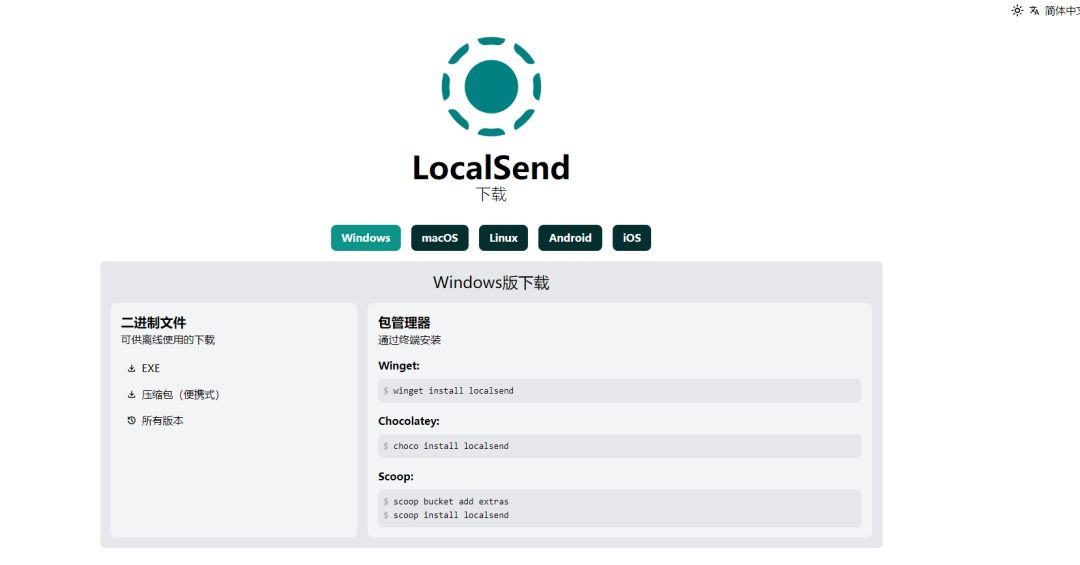
Task: Open the iOS download tab
Action: point(631,238)
